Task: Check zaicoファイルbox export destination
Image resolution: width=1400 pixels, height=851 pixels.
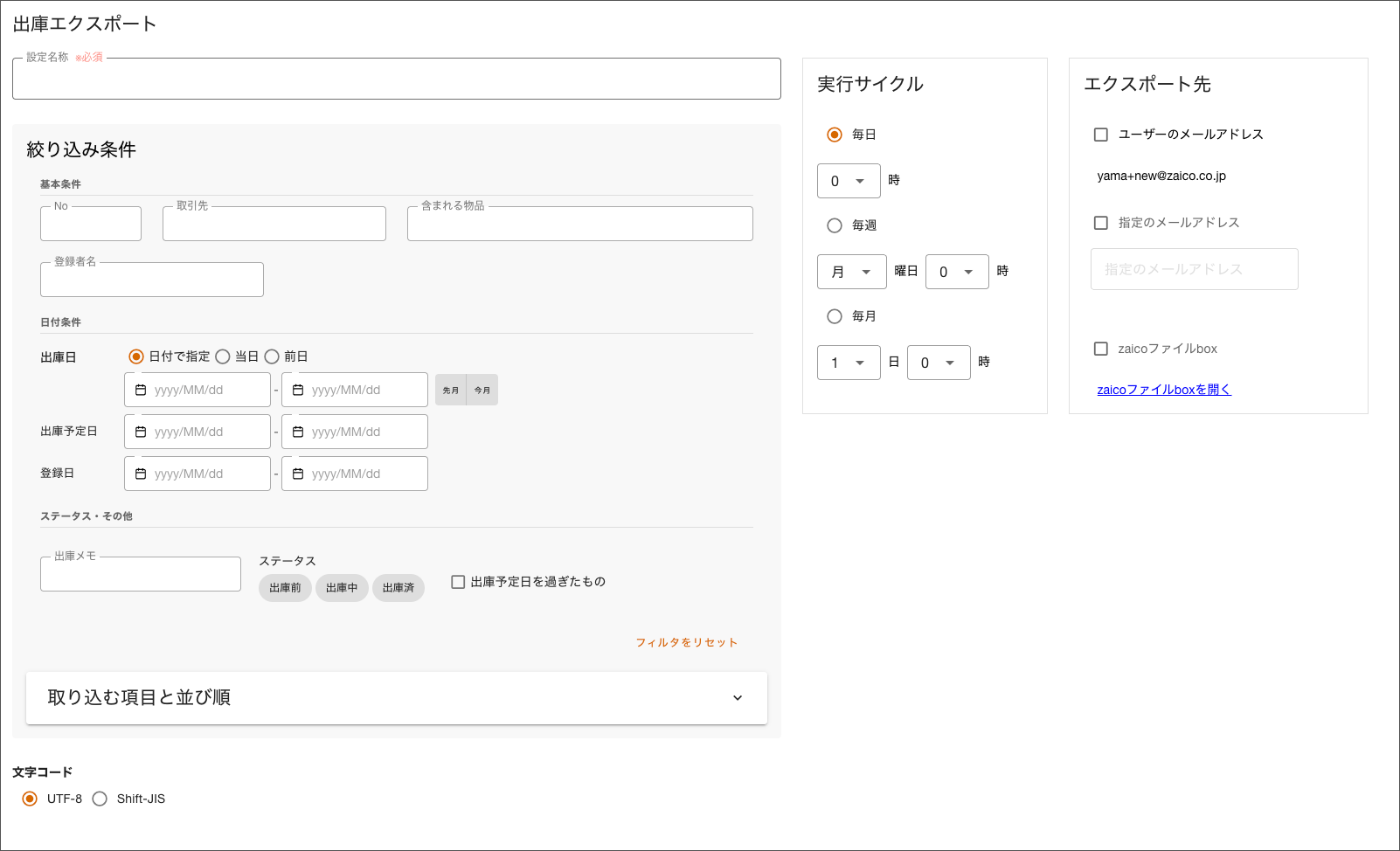Action: 1101,349
